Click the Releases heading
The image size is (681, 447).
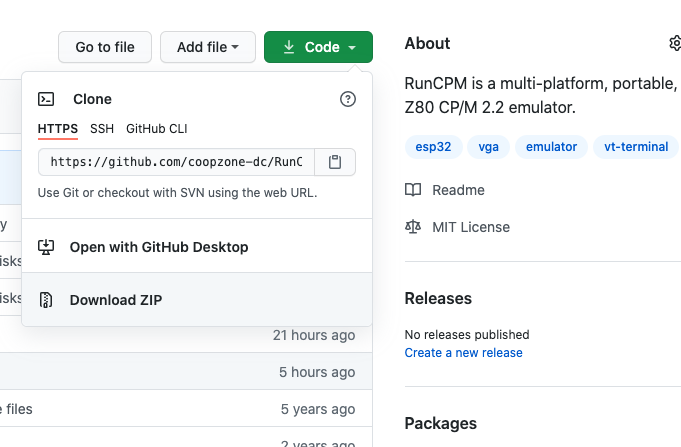438,298
